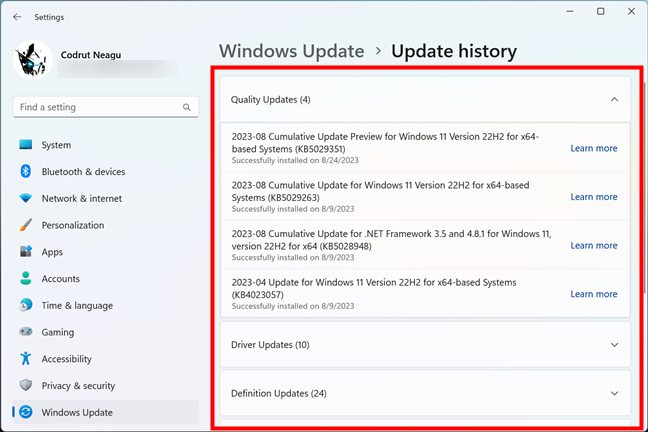Click the Accounts person icon

click(26, 278)
